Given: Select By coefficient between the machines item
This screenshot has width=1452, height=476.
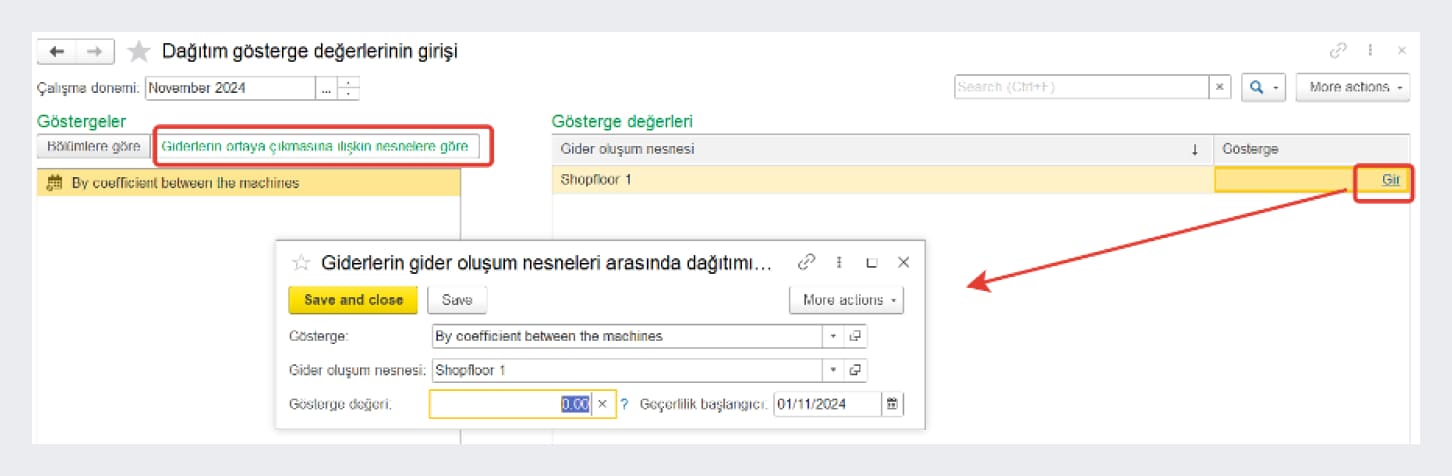Looking at the screenshot, I should click(x=185, y=183).
